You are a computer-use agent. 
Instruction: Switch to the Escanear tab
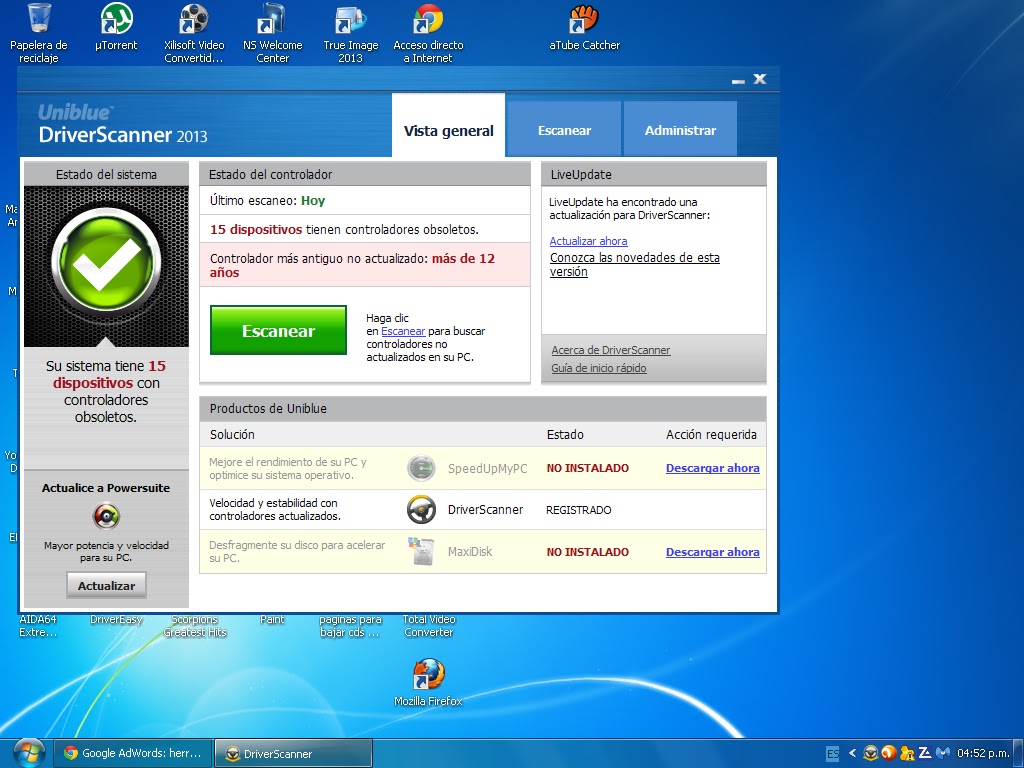(564, 129)
